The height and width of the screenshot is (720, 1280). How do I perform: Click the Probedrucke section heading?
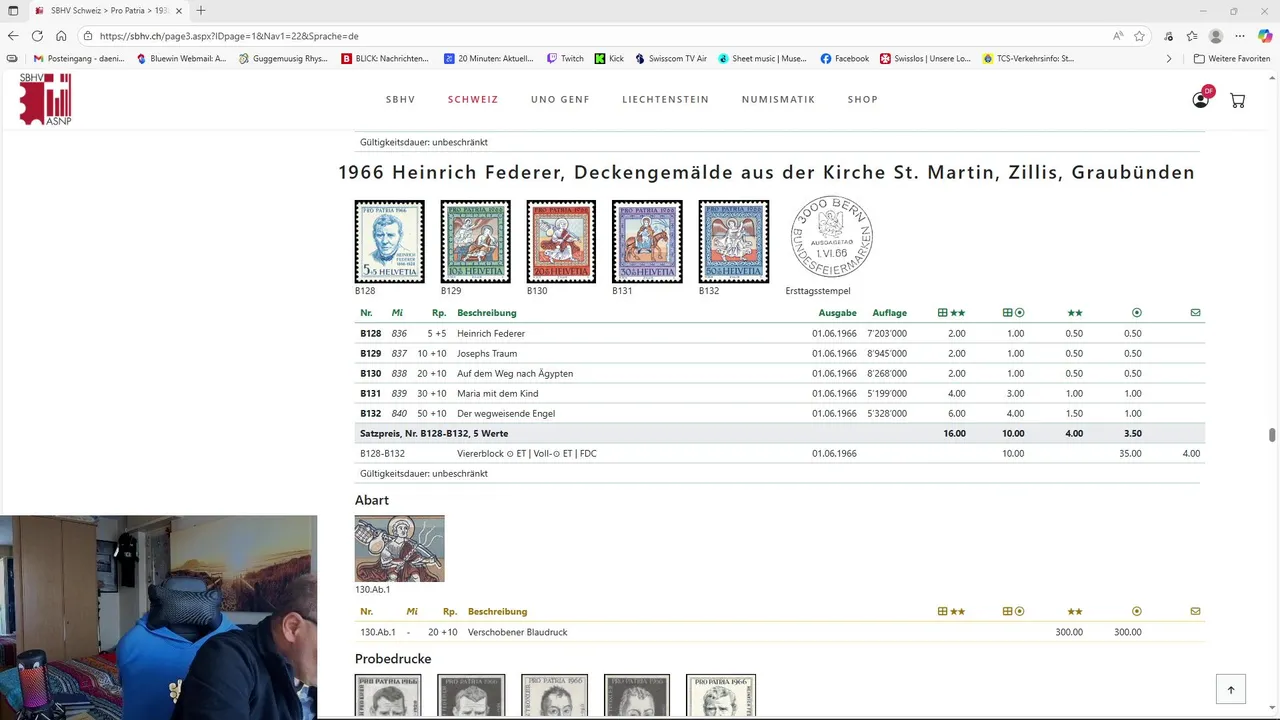pyautogui.click(x=393, y=659)
